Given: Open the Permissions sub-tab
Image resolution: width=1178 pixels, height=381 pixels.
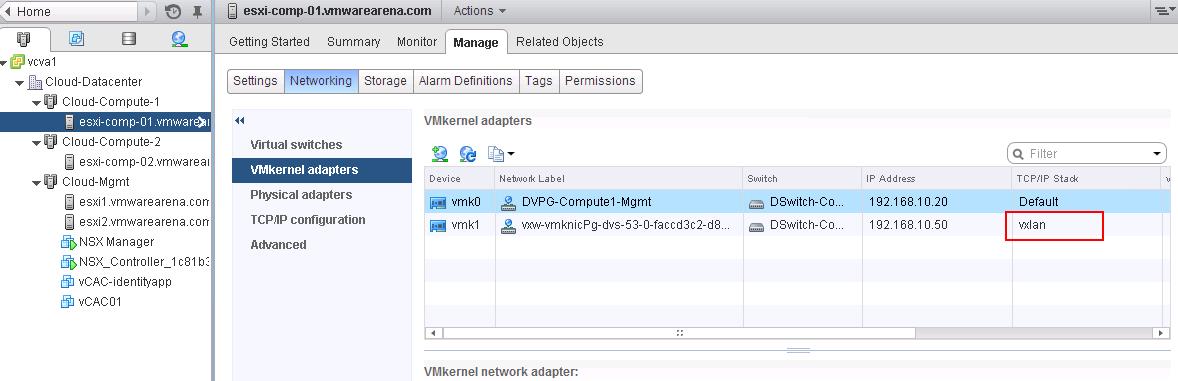Looking at the screenshot, I should point(600,80).
